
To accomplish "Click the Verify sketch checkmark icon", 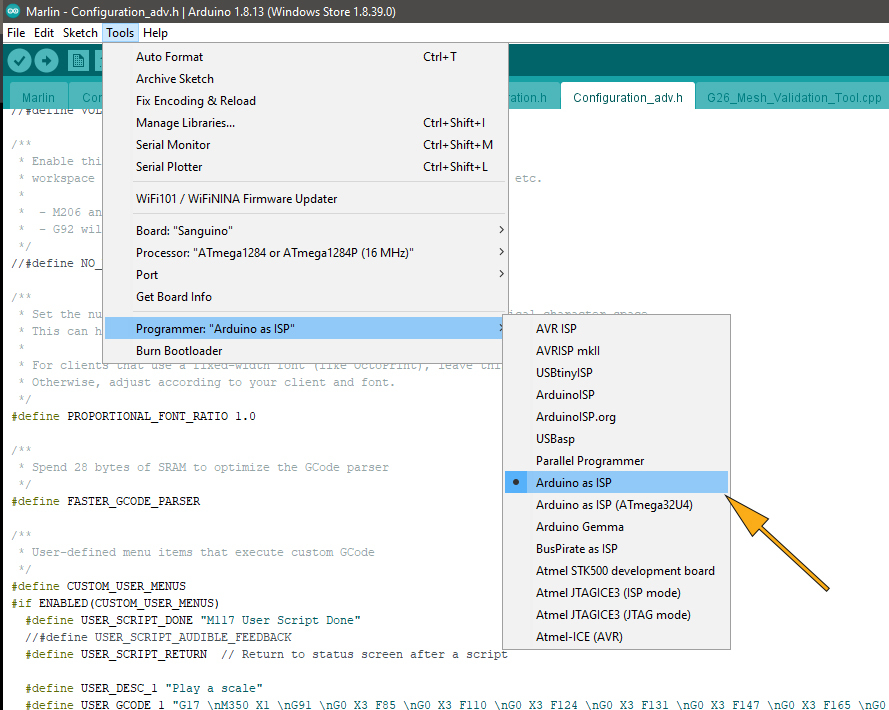I will point(20,60).
